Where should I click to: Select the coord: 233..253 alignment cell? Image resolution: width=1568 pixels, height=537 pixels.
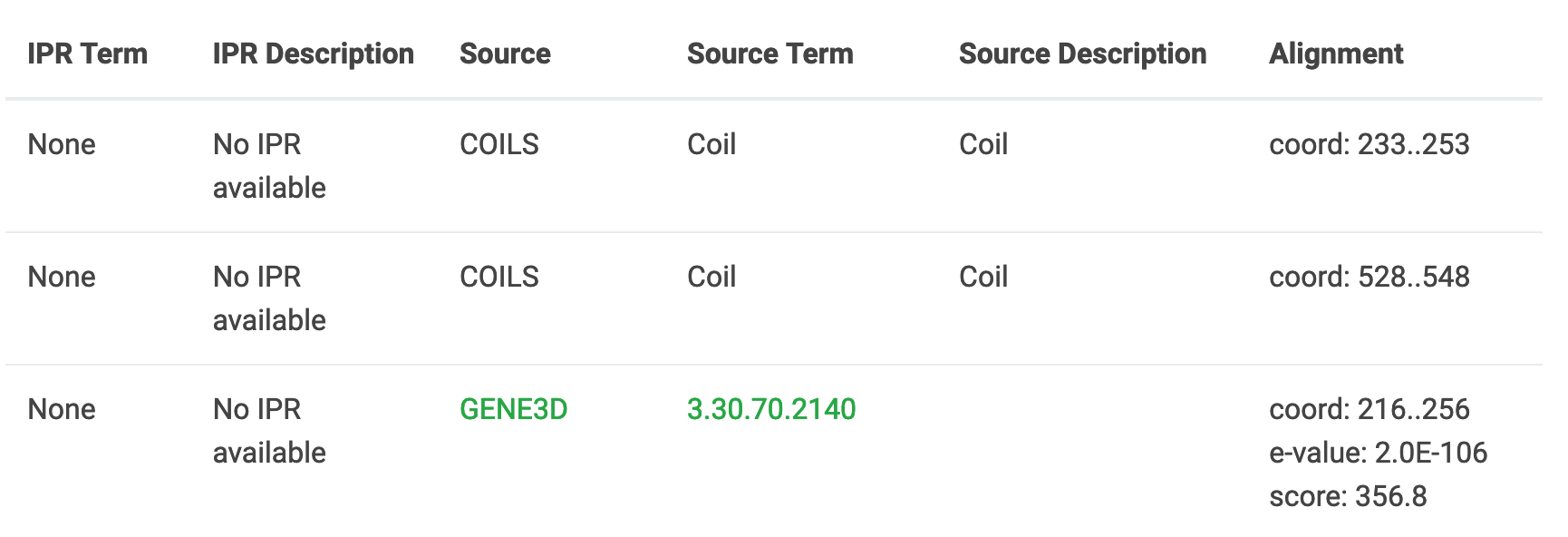[1369, 144]
